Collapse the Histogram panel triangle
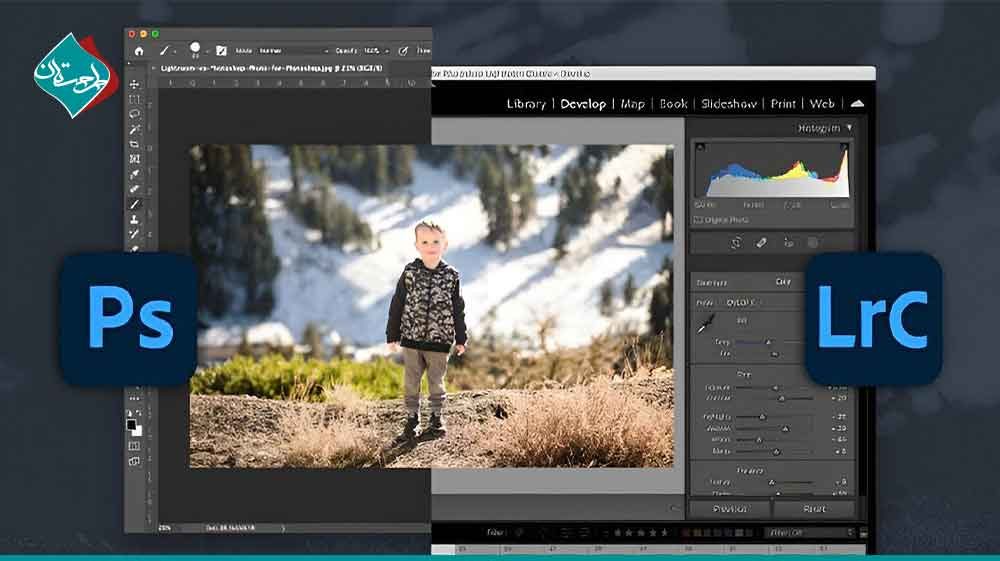 point(849,128)
